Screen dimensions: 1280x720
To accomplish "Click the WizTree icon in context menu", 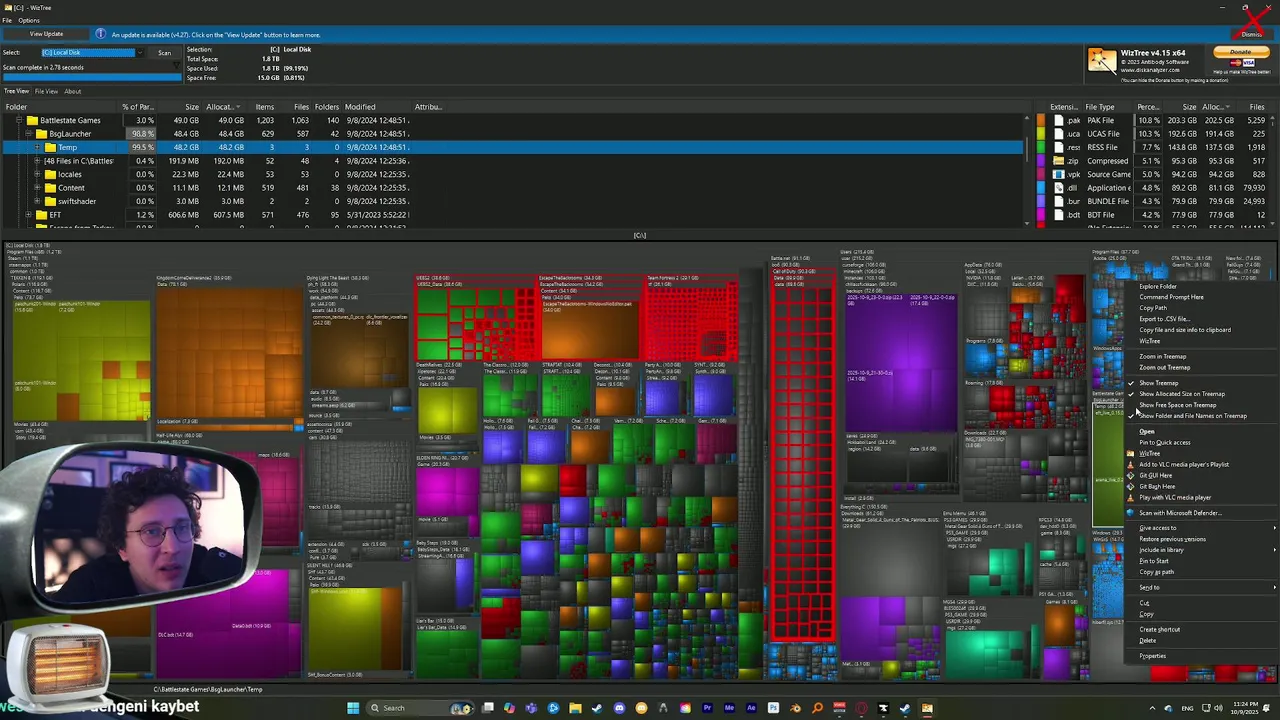I will [1130, 453].
